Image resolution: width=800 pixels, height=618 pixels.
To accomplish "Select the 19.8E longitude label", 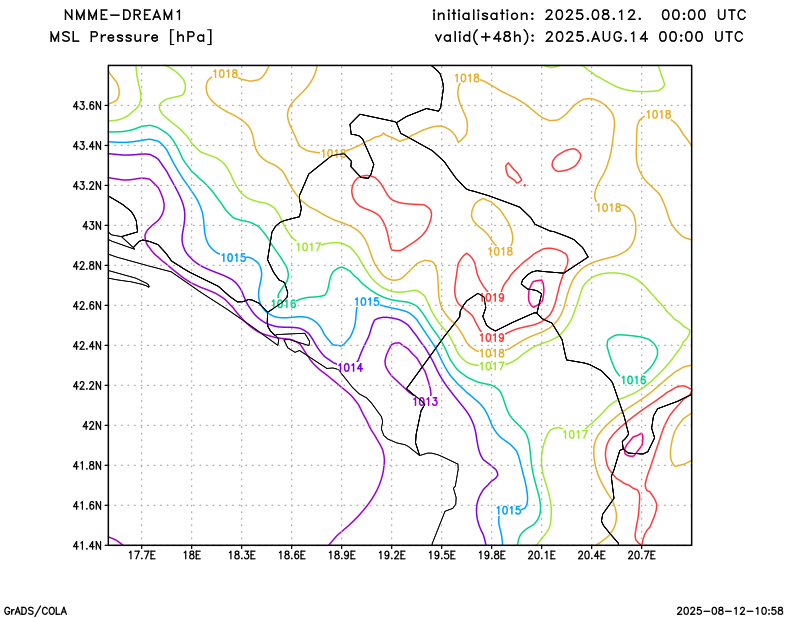I will coord(491,555).
